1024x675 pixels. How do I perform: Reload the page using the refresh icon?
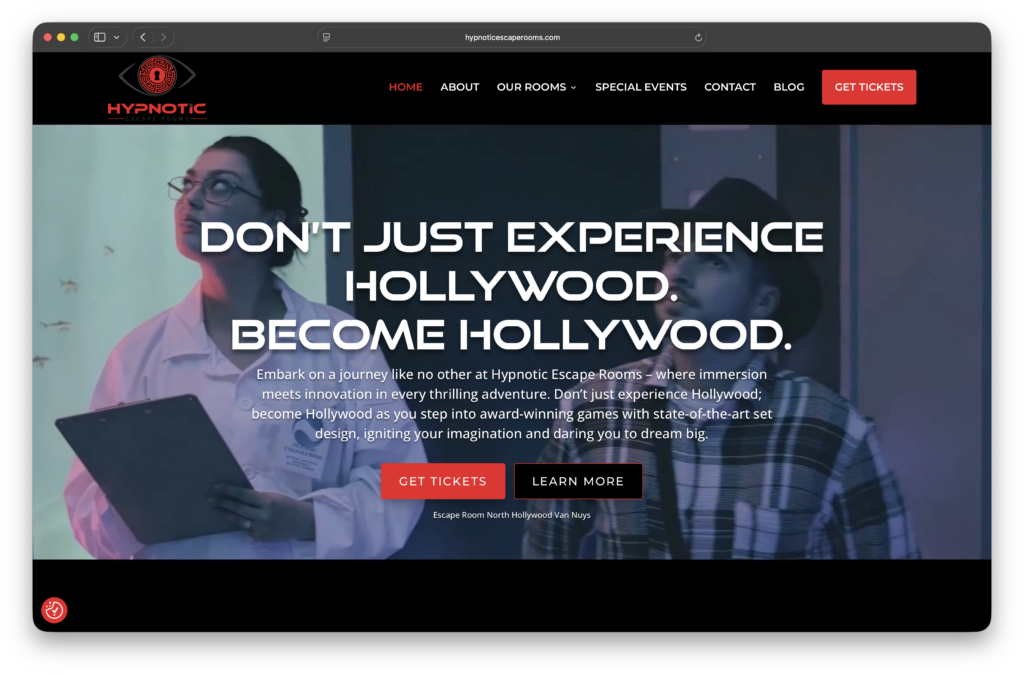click(698, 37)
